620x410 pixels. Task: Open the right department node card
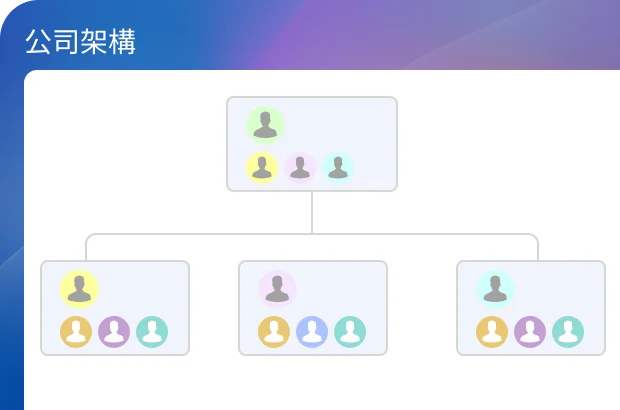tap(531, 308)
